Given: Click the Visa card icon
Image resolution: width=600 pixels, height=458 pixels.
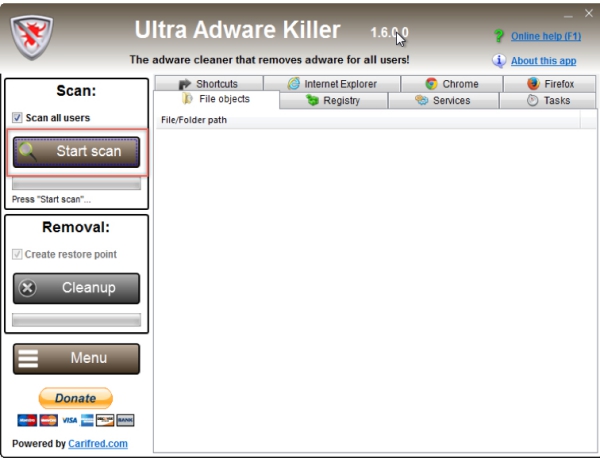Looking at the screenshot, I should tap(69, 420).
